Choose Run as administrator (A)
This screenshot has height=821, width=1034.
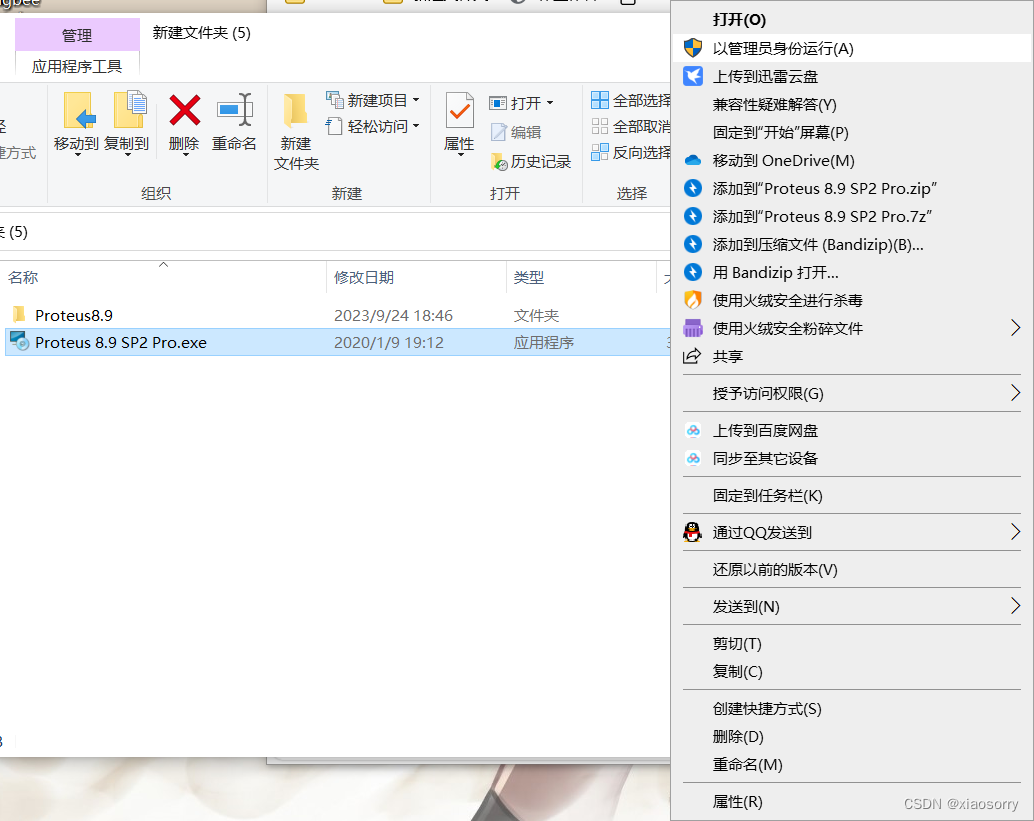pos(852,48)
